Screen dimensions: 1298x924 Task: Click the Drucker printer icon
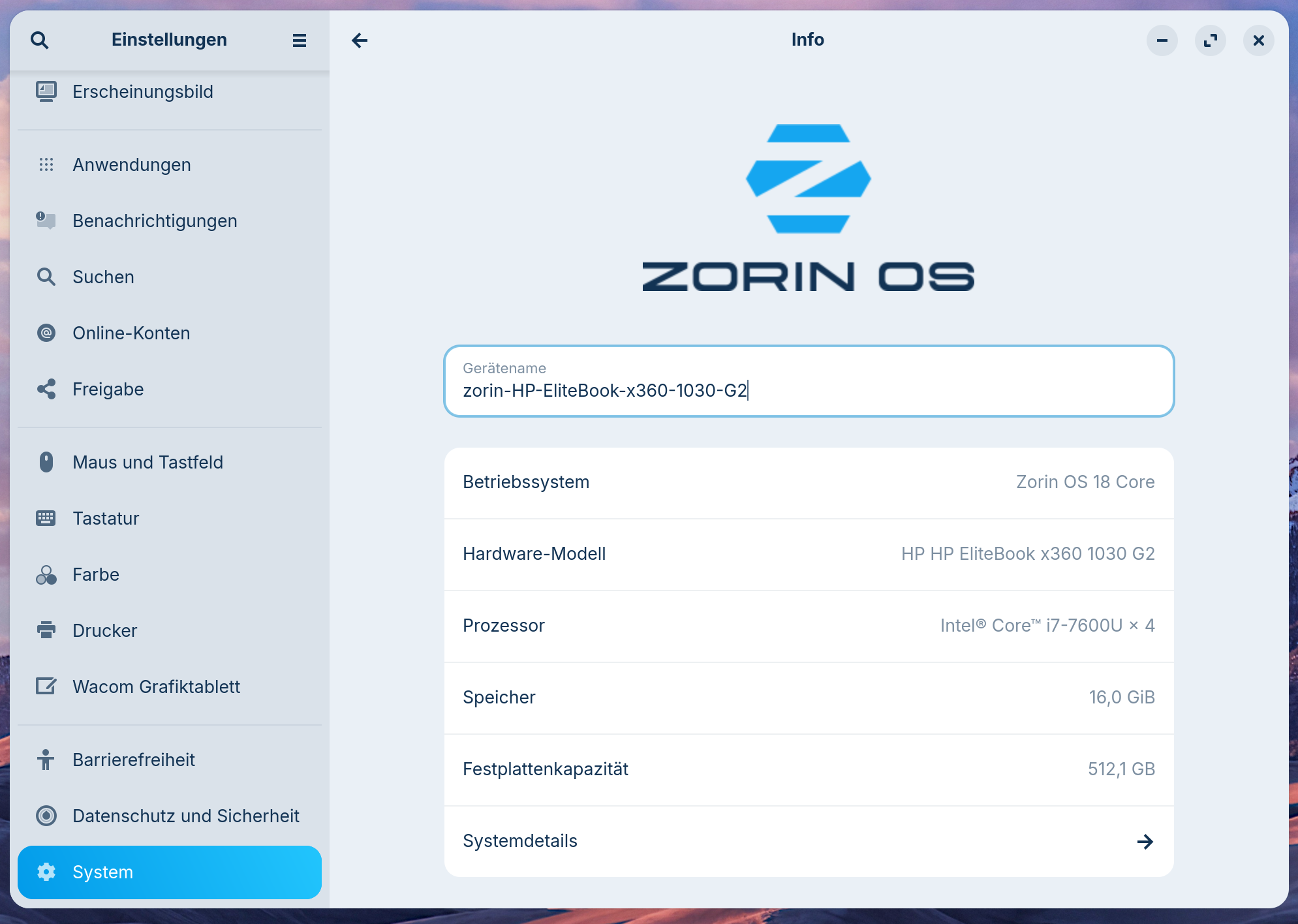coord(46,630)
